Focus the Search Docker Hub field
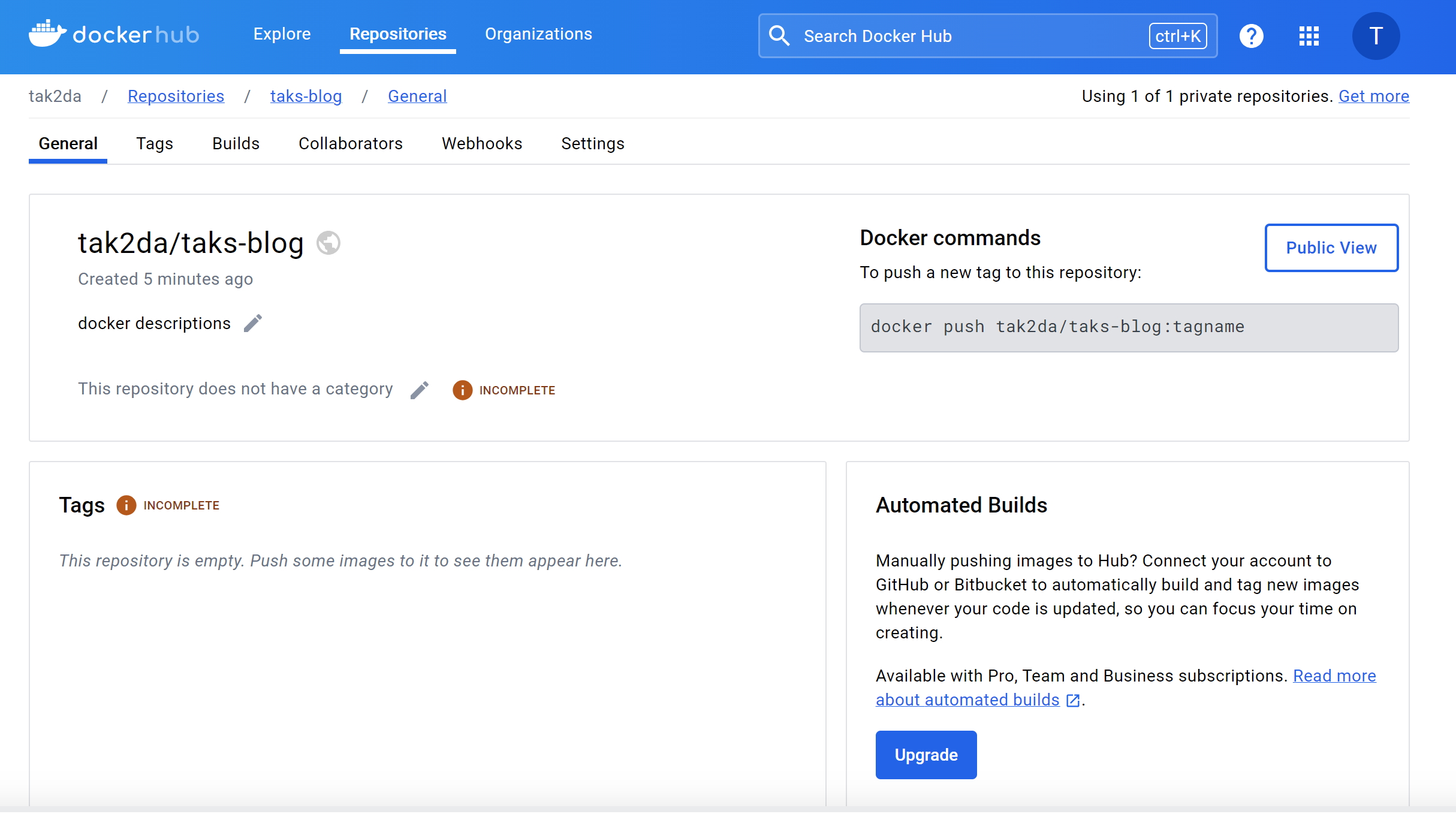Image resolution: width=1456 pixels, height=814 pixels. pos(971,36)
